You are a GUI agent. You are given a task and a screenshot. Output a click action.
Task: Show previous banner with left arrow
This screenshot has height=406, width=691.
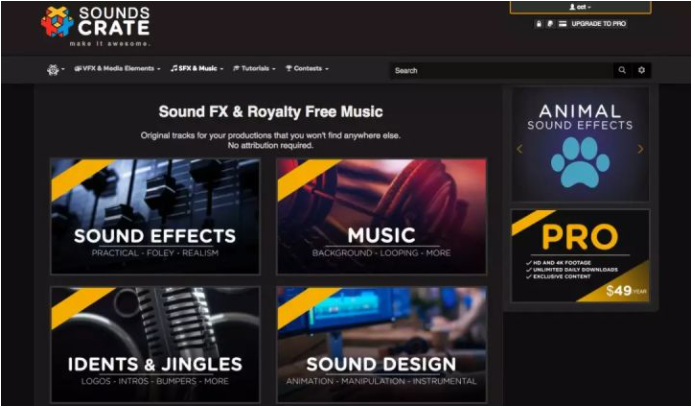520,149
